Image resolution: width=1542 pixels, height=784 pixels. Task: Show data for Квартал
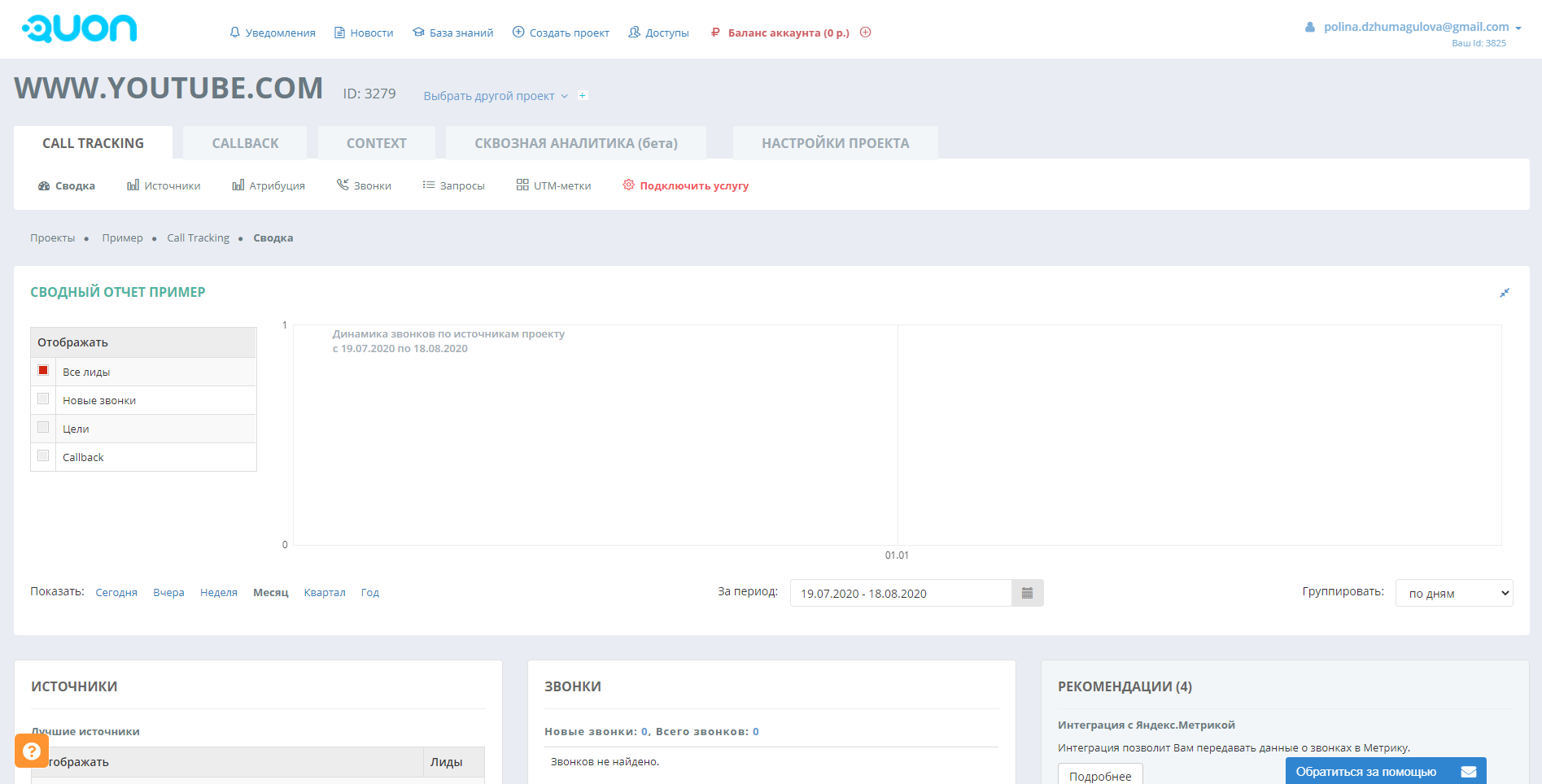pyautogui.click(x=325, y=593)
